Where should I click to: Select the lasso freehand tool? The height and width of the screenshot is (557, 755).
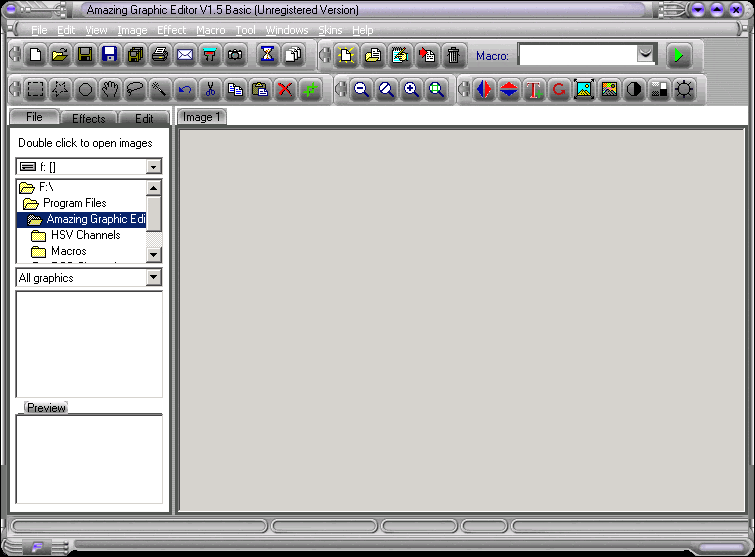click(135, 90)
